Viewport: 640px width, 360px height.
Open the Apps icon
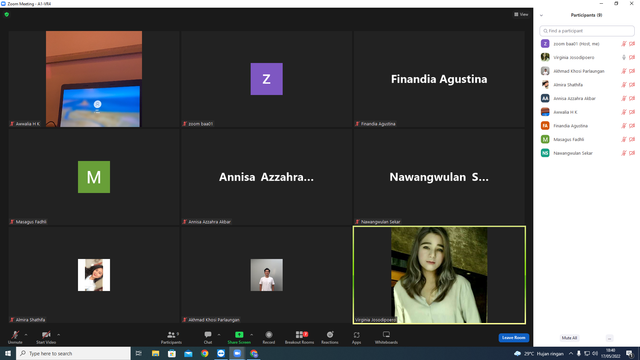(356, 335)
